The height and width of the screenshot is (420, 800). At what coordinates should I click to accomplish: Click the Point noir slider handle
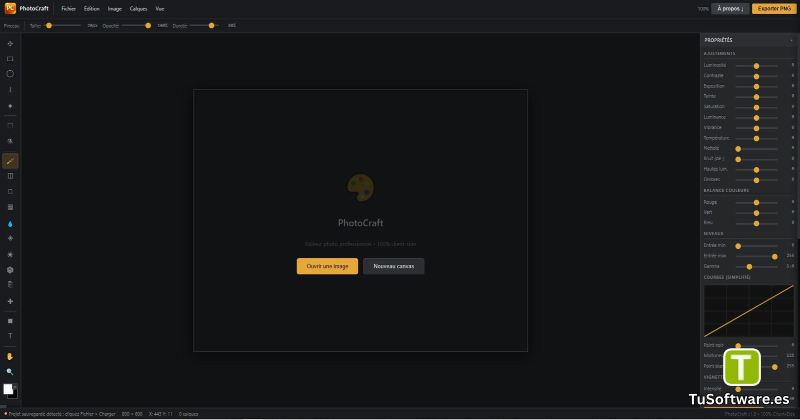(738, 346)
